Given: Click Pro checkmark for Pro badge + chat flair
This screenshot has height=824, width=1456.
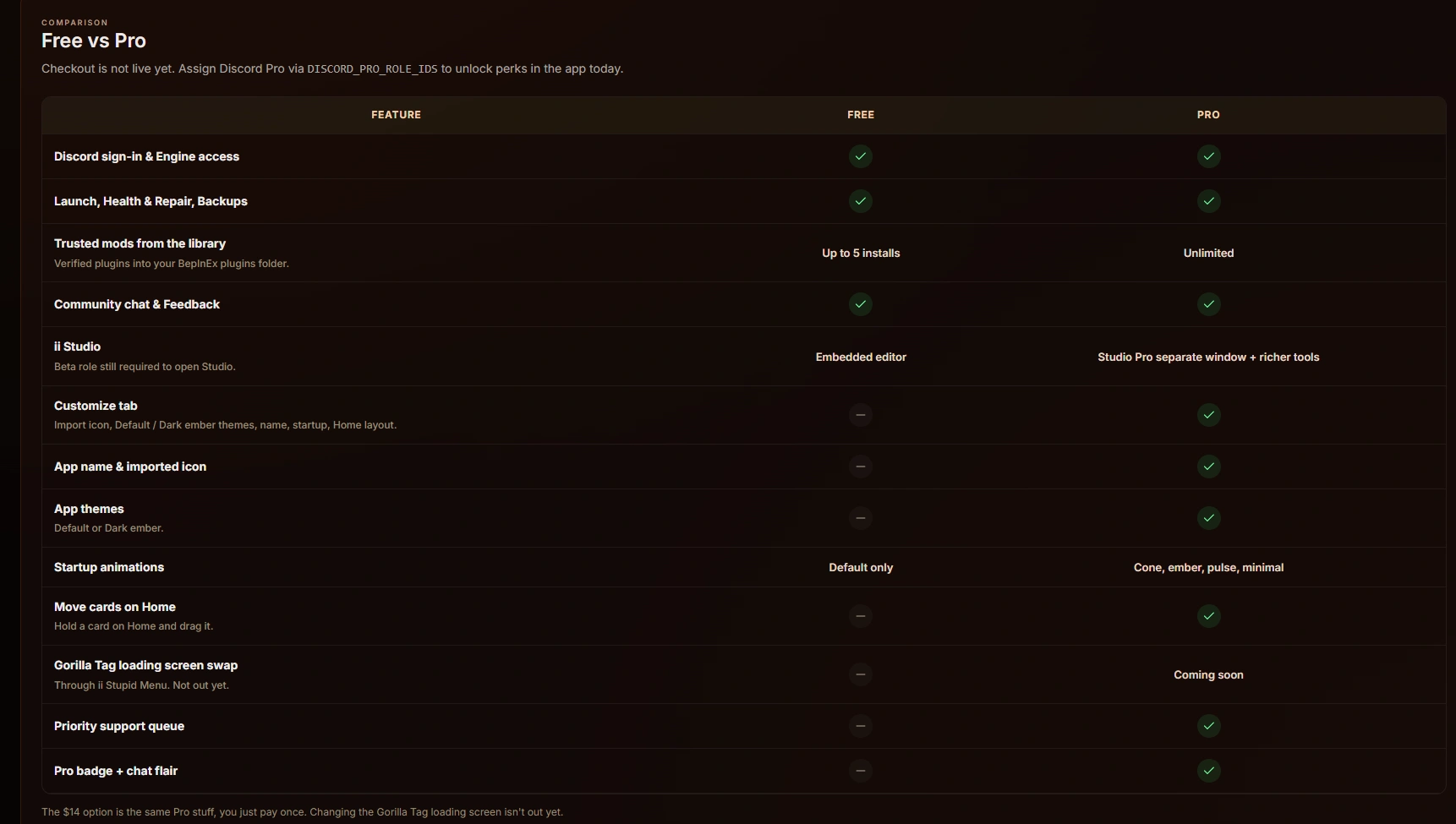Looking at the screenshot, I should pyautogui.click(x=1208, y=771).
